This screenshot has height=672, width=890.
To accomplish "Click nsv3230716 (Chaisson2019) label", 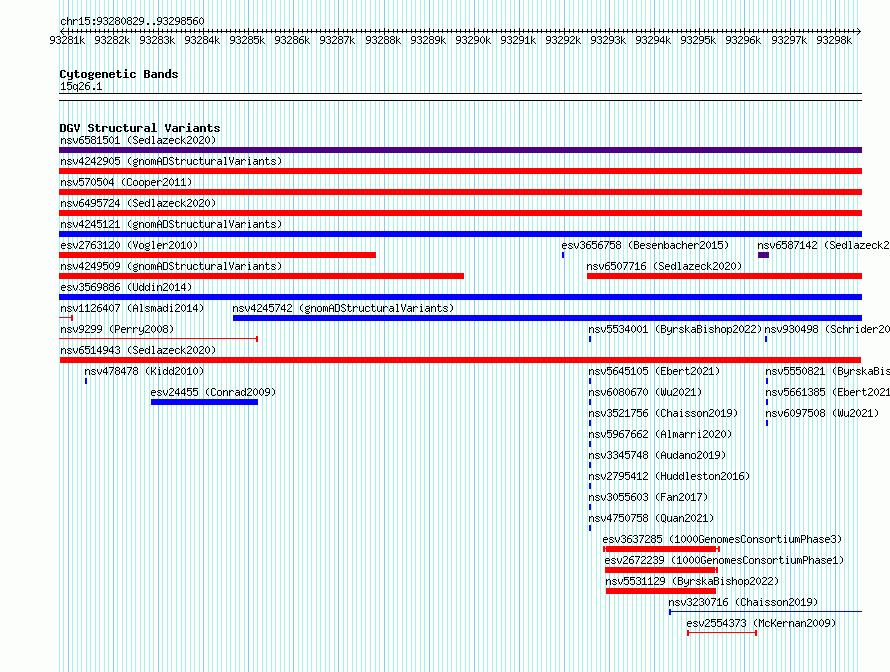I will [743, 602].
